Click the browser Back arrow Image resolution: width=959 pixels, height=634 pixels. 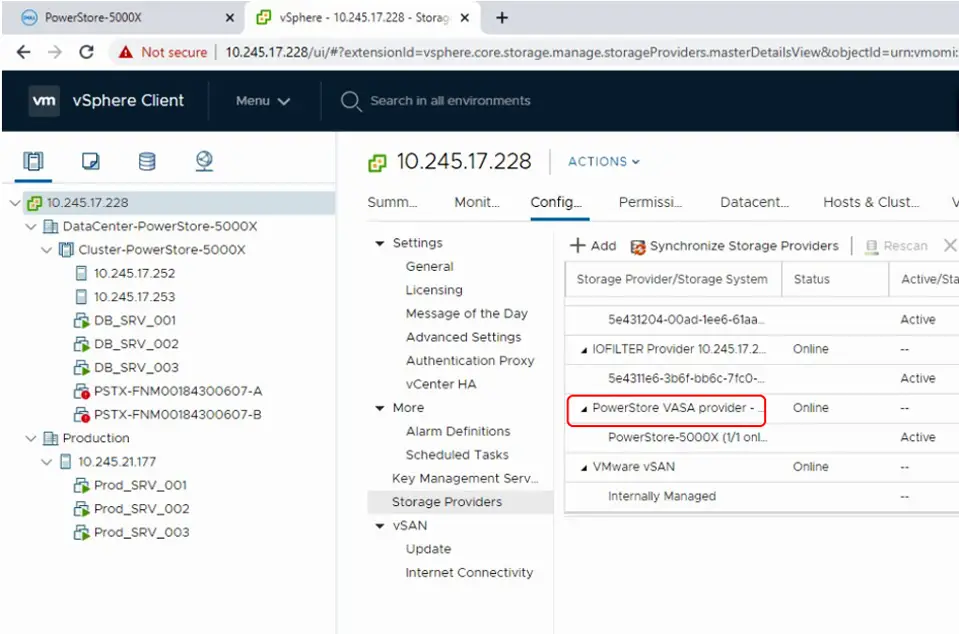[x=23, y=52]
